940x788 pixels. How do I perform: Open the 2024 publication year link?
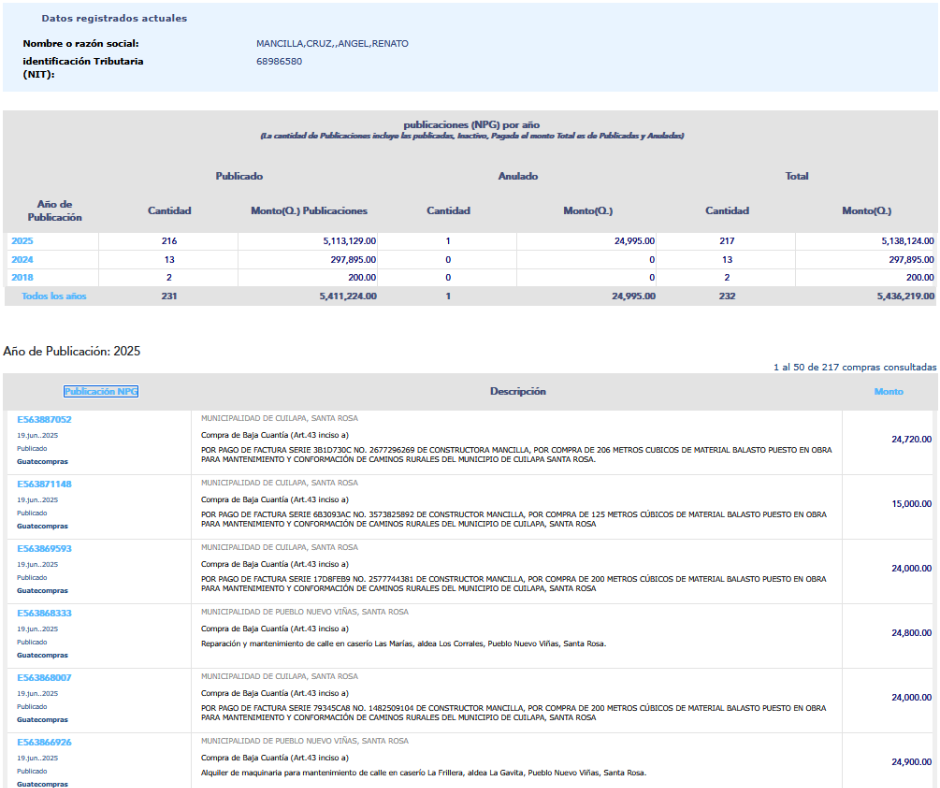pyautogui.click(x=22, y=260)
